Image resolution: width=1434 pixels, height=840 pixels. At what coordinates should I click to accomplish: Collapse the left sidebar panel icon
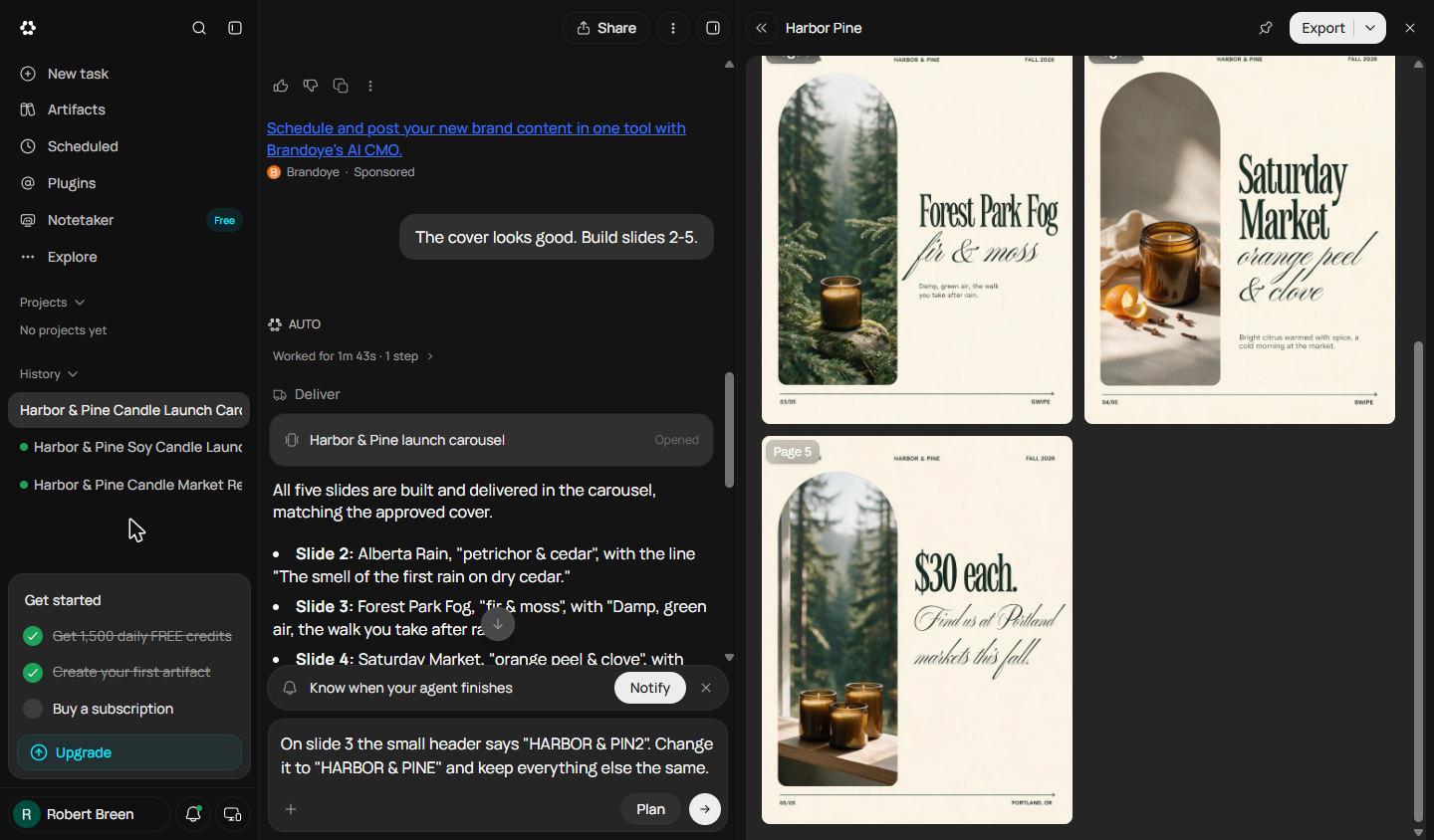[x=235, y=28]
